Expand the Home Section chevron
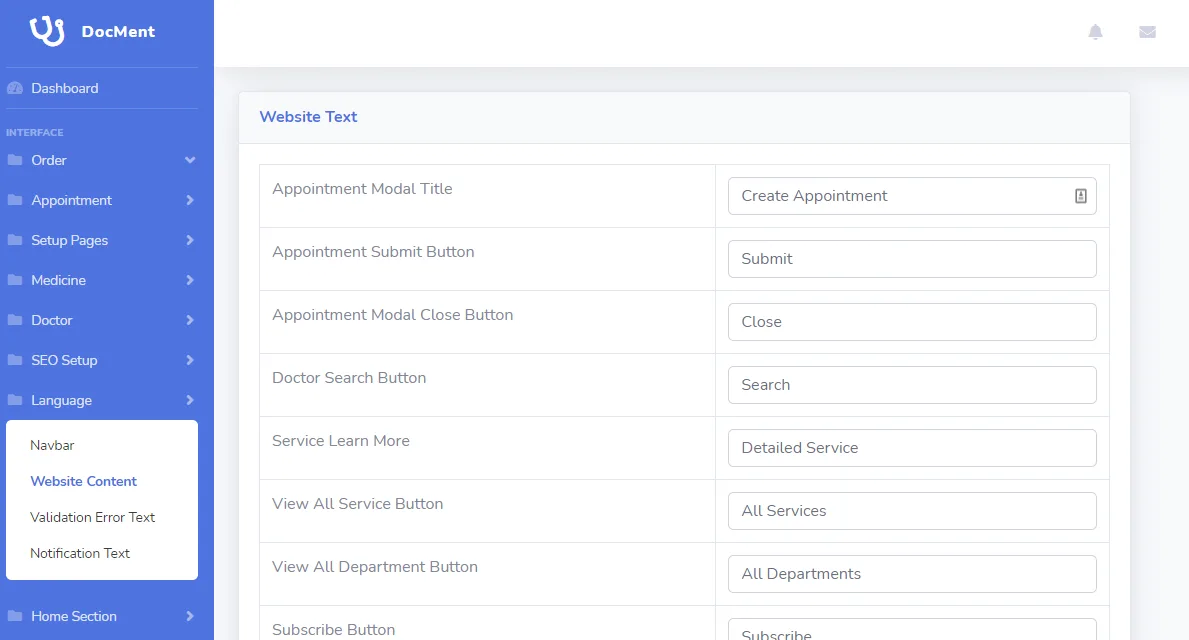 coord(190,616)
